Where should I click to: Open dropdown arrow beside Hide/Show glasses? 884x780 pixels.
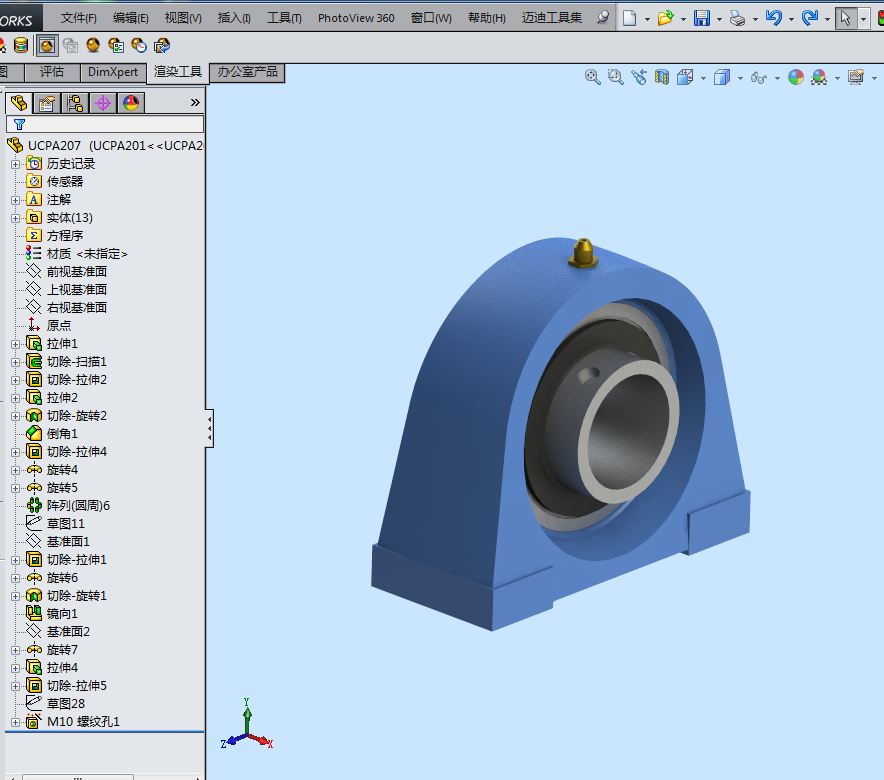777,78
